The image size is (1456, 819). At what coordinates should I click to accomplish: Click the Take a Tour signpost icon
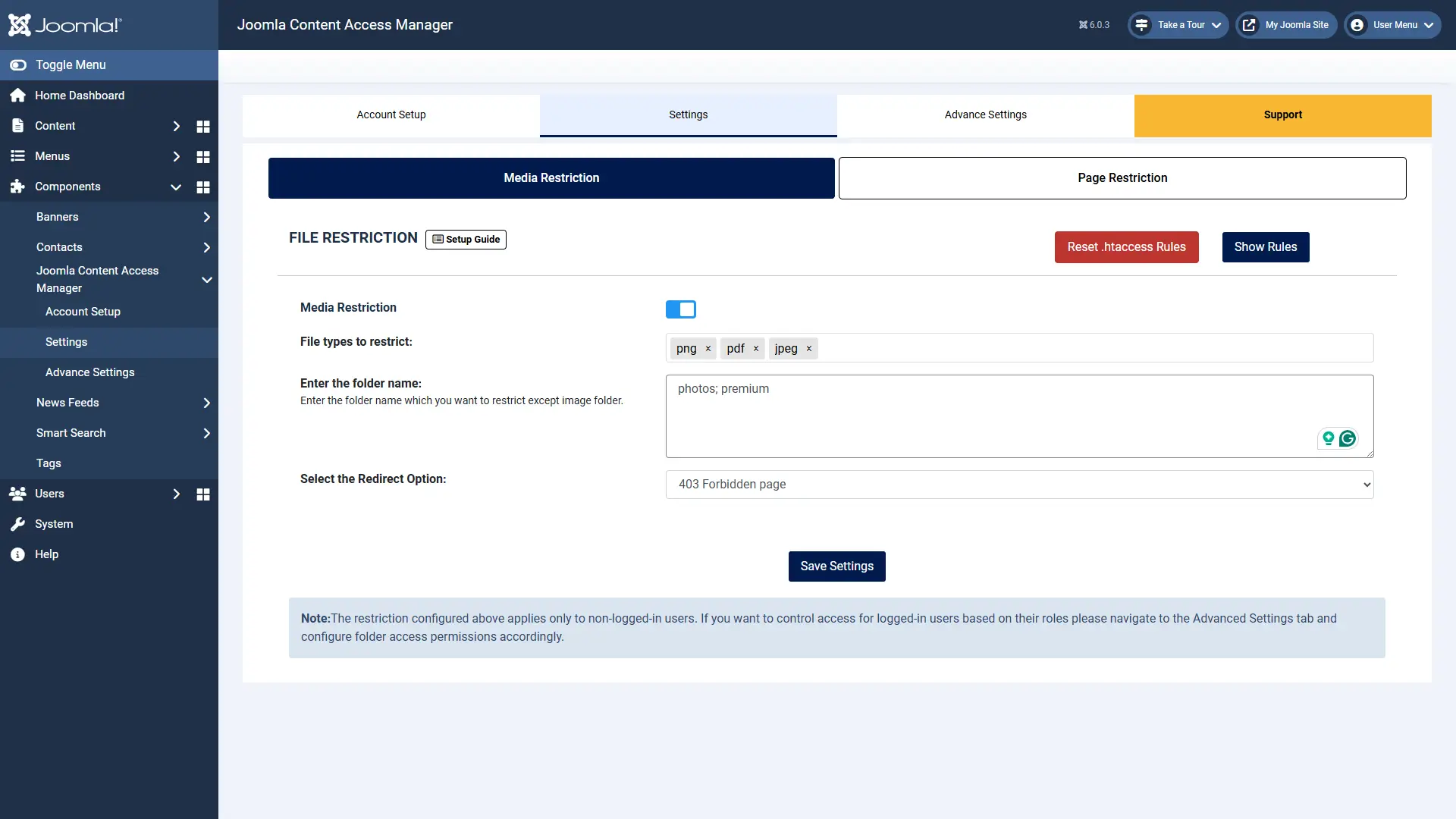tap(1141, 25)
